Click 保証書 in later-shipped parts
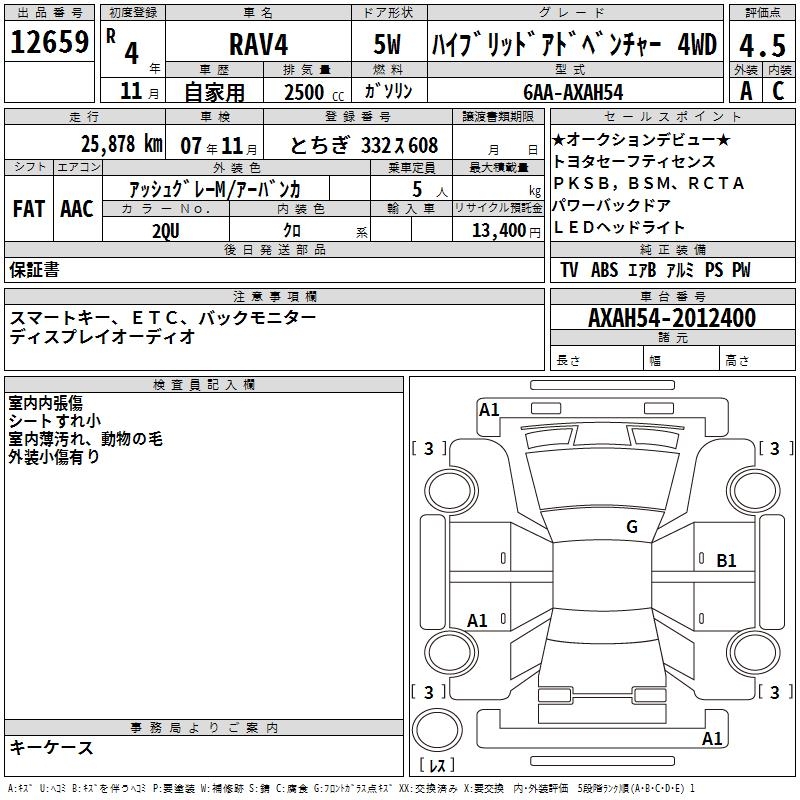 coord(34,269)
